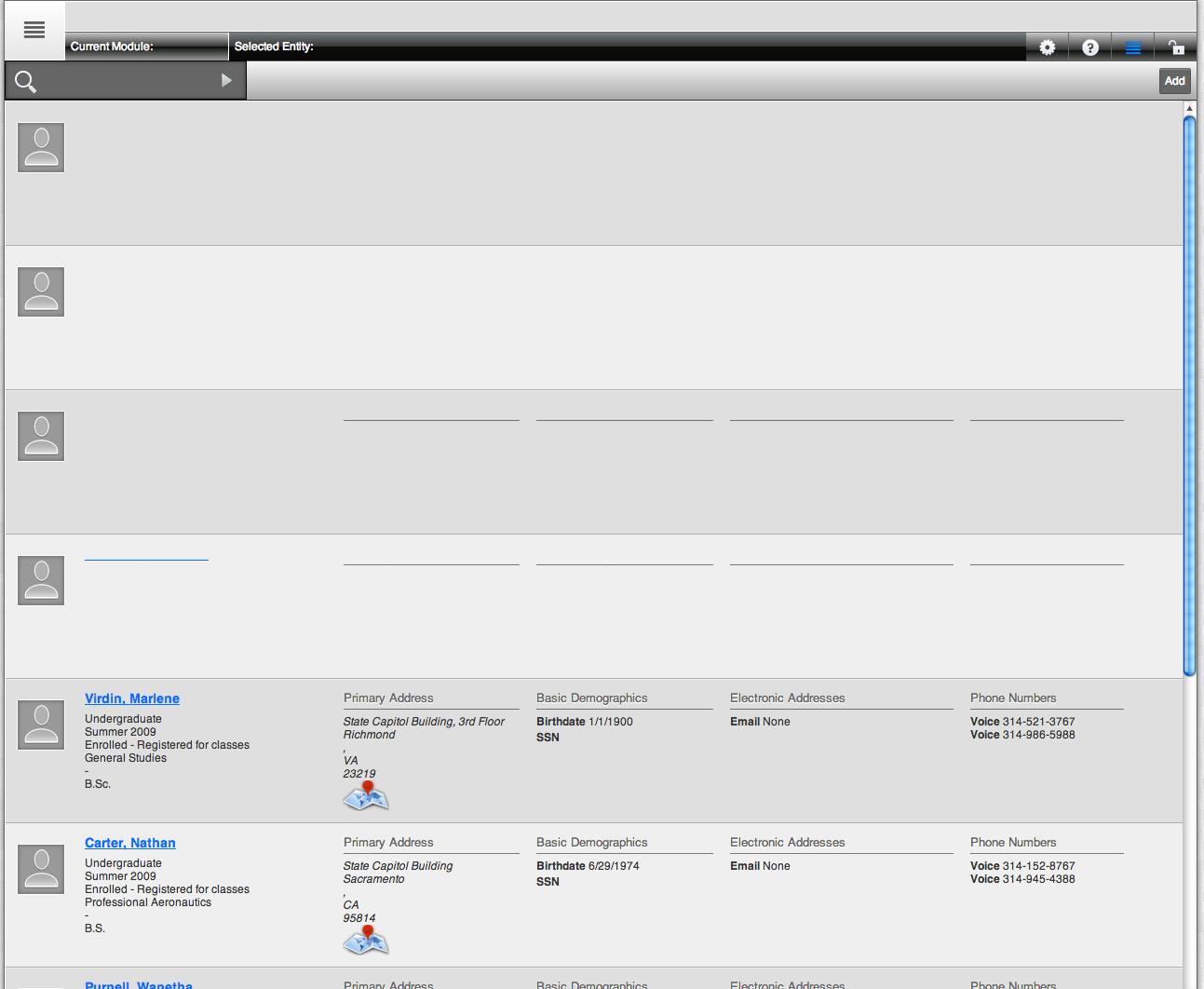This screenshot has height=989, width=1204.
Task: Switch to the blue list view icon
Action: click(1133, 47)
